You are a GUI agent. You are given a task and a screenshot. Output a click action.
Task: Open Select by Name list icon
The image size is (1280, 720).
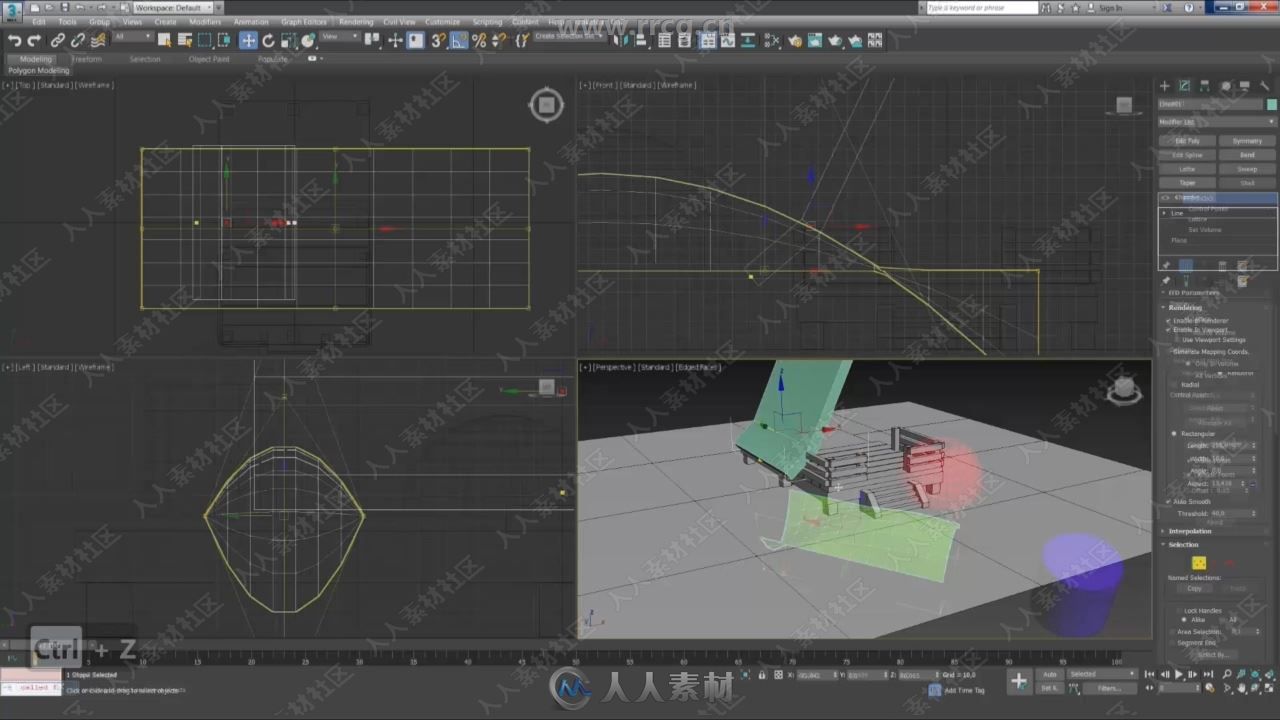pos(185,40)
